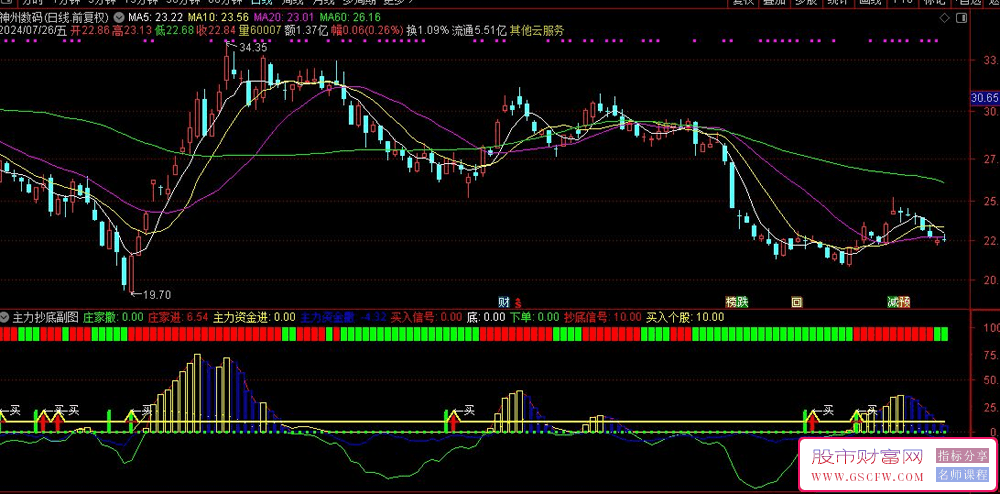This screenshot has height=494, width=1000.
Task: Click the 统计 button in top toolbar
Action: coord(837,2)
